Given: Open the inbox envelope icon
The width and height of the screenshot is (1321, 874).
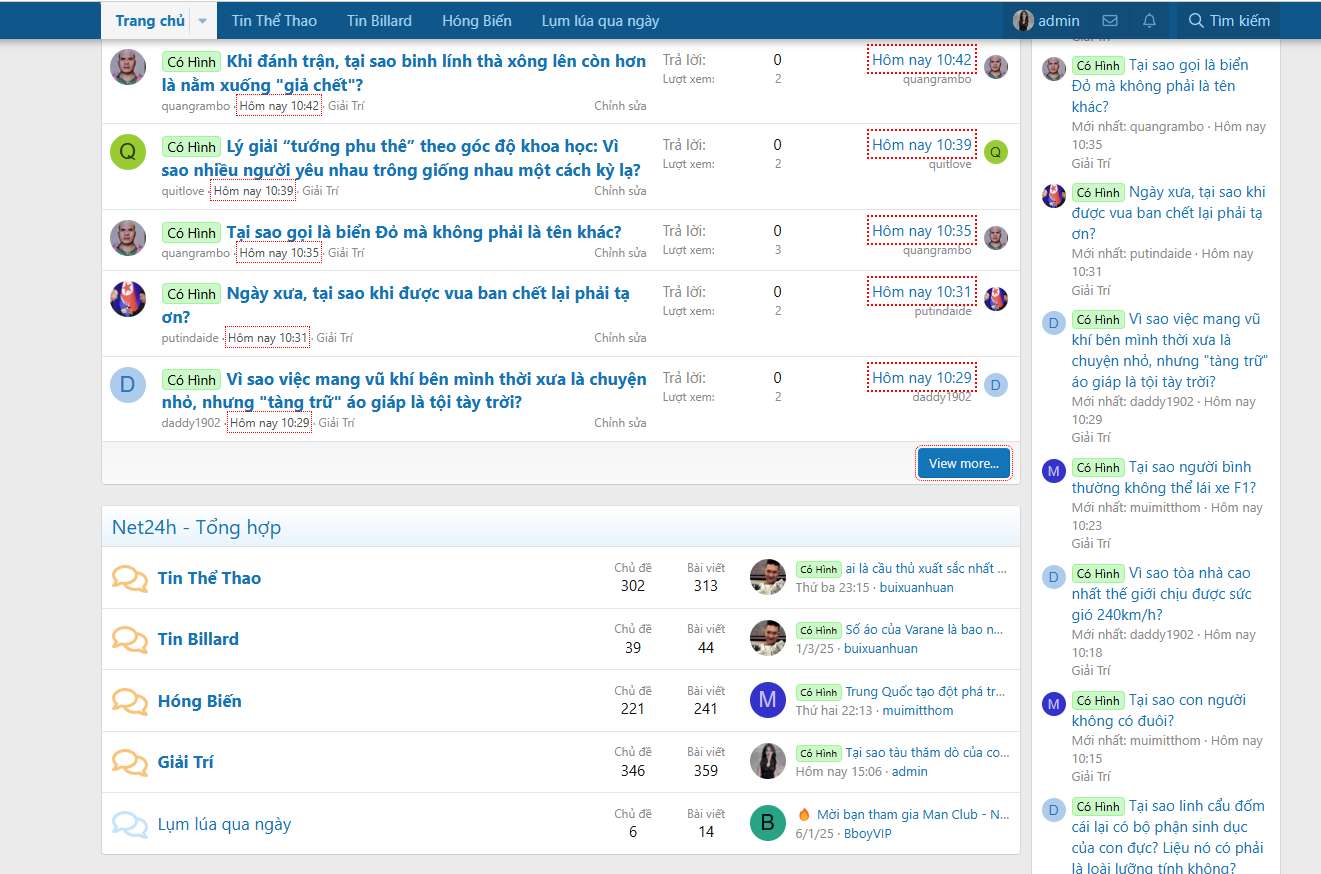Looking at the screenshot, I should click(1109, 21).
